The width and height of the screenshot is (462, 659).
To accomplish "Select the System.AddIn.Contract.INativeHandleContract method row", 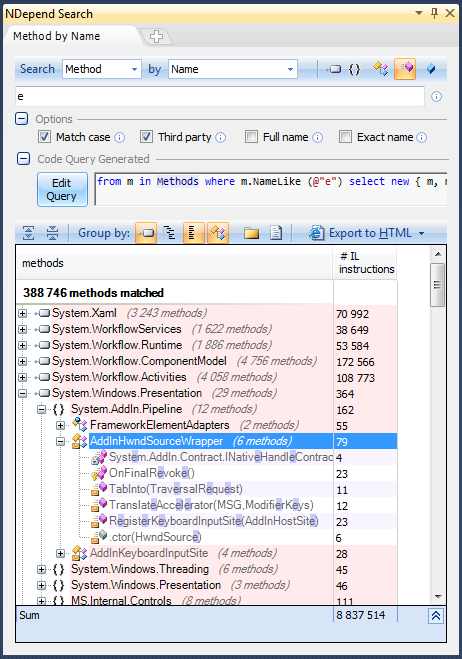I will (221, 457).
